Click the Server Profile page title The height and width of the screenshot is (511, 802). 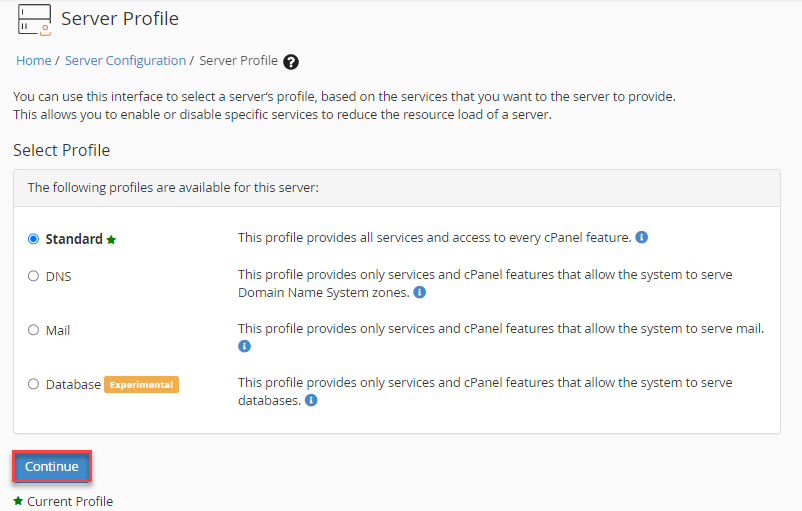(120, 19)
